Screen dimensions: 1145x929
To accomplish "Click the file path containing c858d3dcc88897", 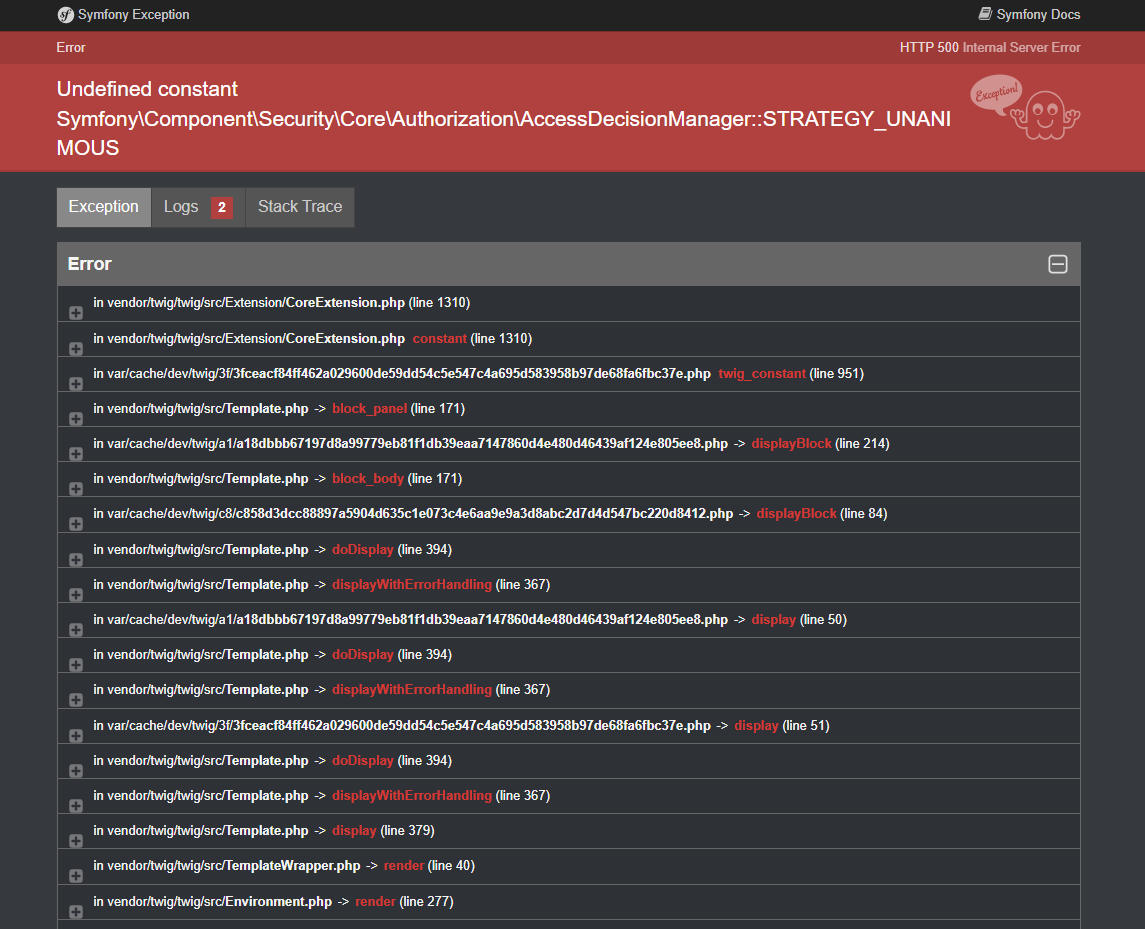I will coord(420,513).
